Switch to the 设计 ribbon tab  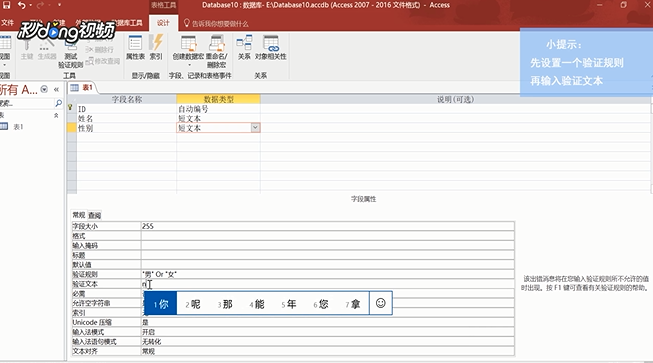[x=163, y=23]
